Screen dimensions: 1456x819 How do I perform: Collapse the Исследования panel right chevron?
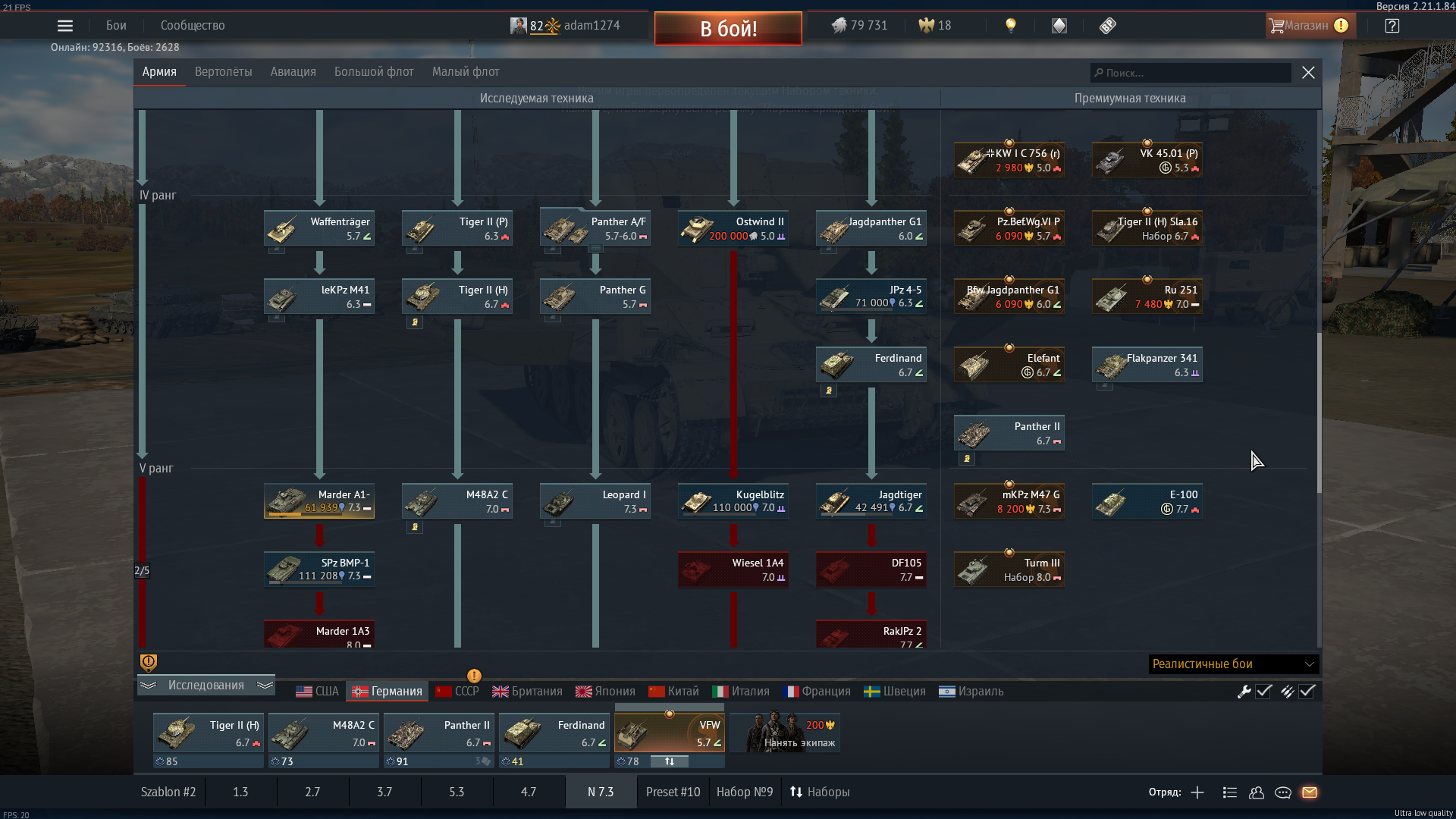[x=265, y=685]
